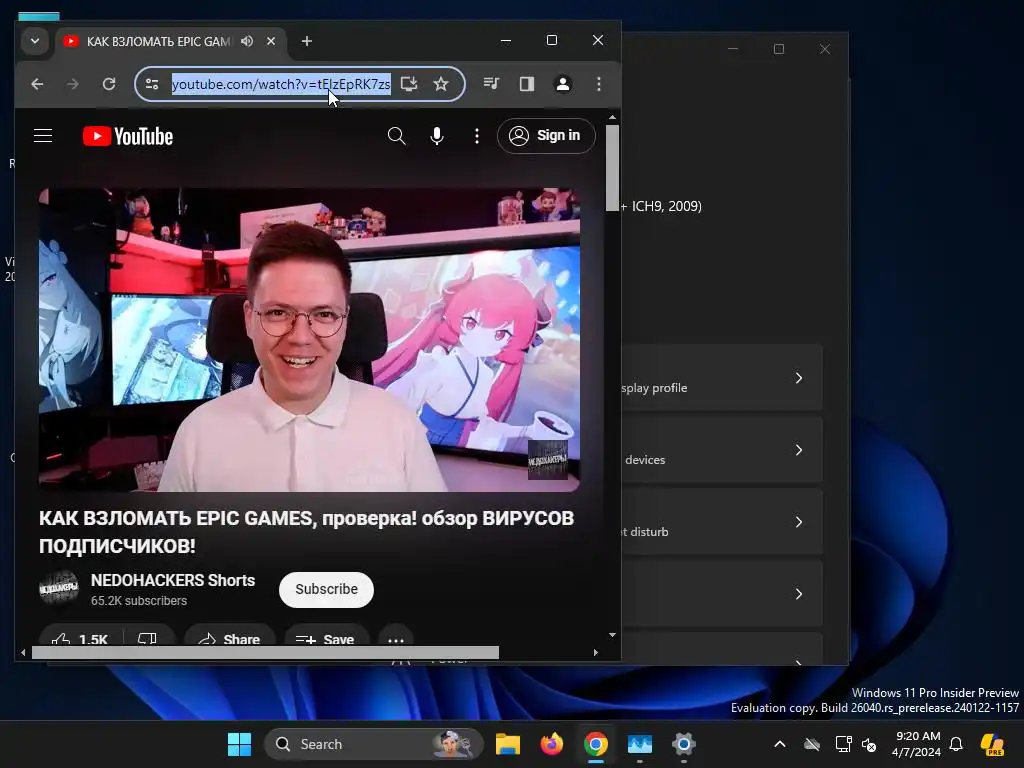
Task: Go forward in browser history
Action: 72,84
